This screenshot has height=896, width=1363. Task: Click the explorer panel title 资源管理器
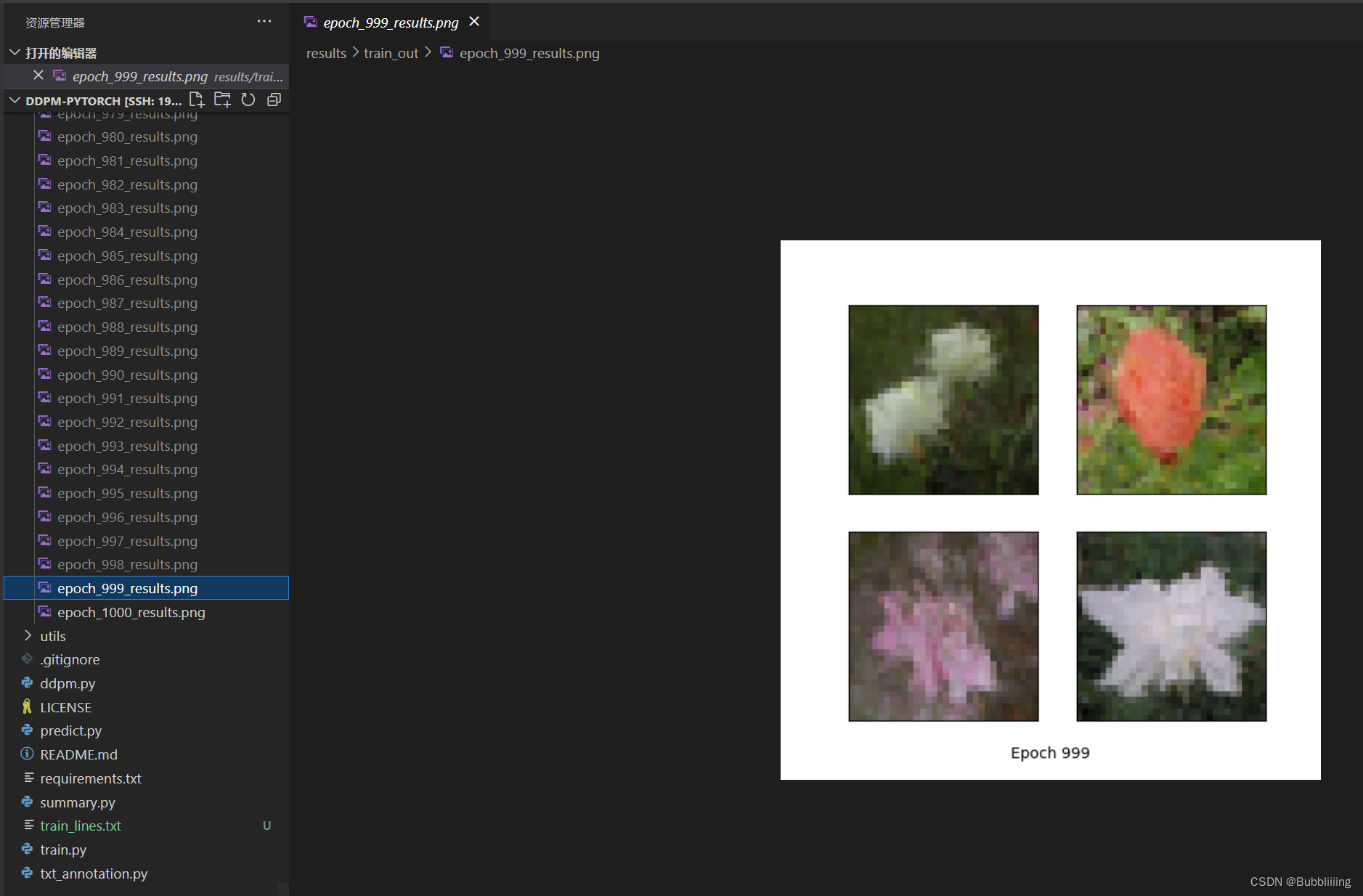[x=55, y=23]
